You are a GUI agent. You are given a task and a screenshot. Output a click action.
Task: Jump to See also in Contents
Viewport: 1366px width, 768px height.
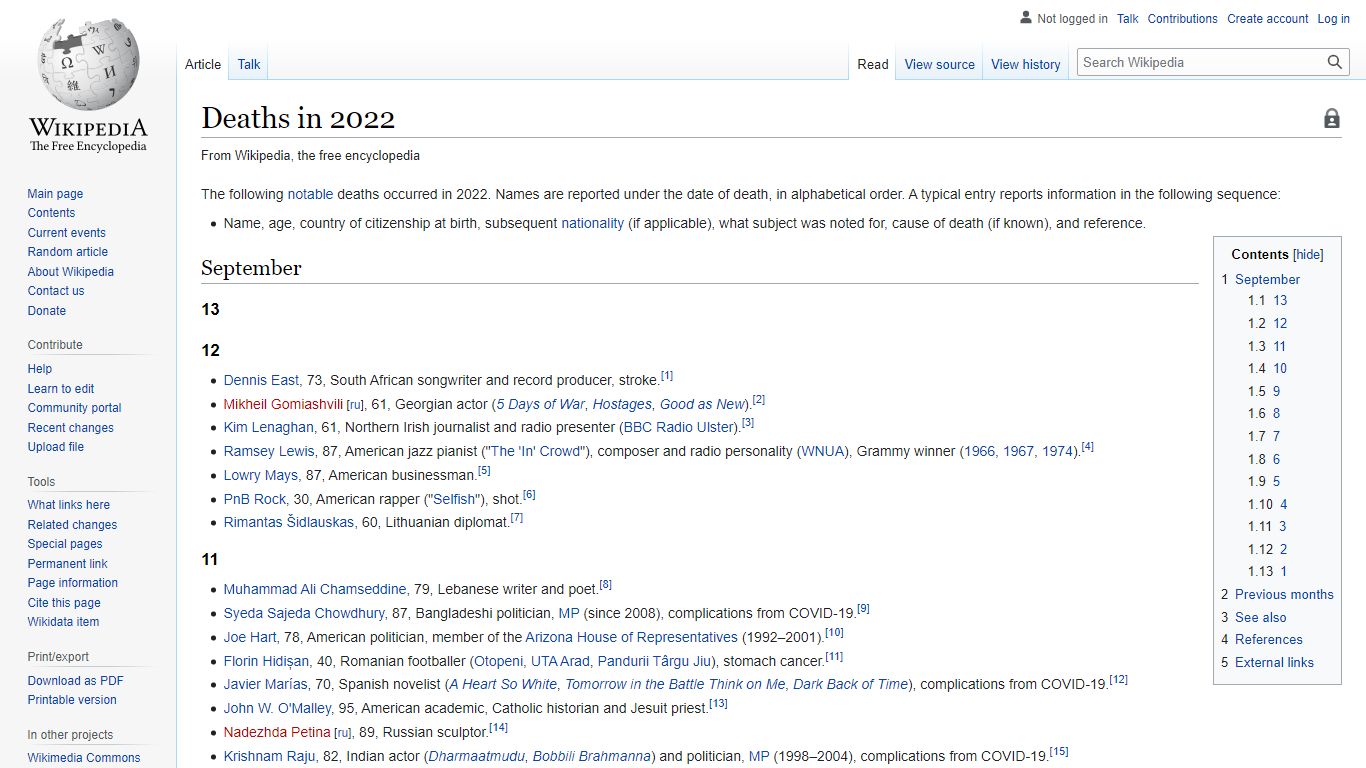click(x=1260, y=618)
